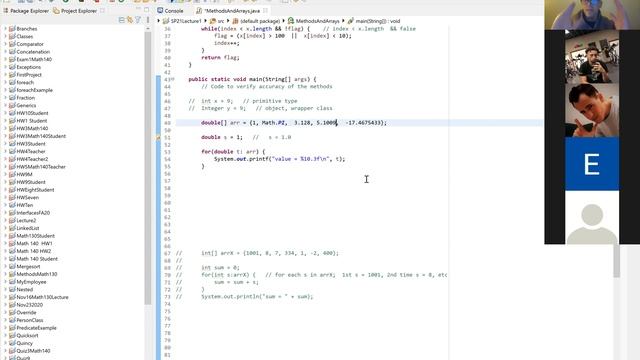Click the foreachExample project icon
This screenshot has width=640, height=360.
tap(12, 90)
